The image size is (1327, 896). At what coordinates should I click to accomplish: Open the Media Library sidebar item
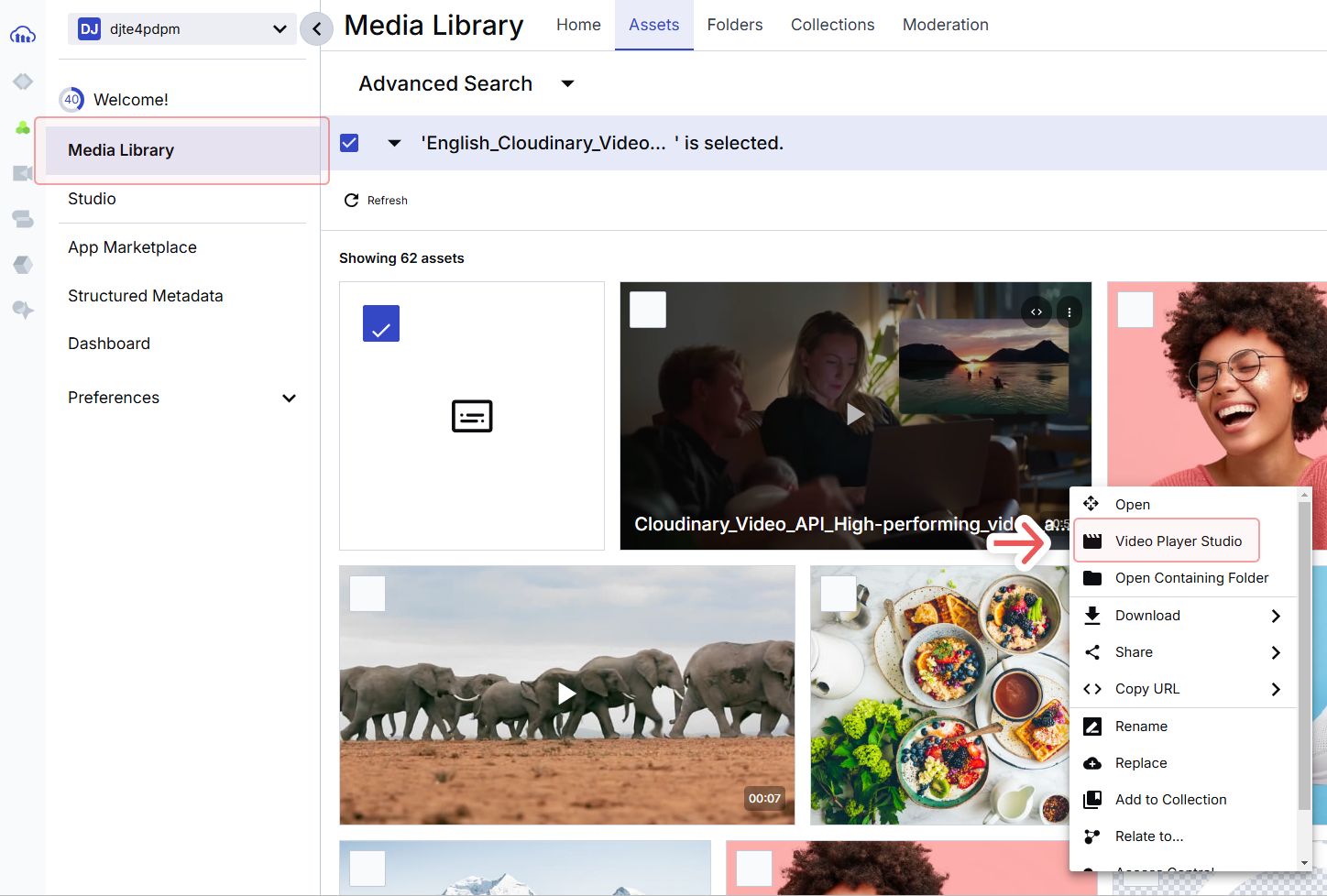click(182, 150)
